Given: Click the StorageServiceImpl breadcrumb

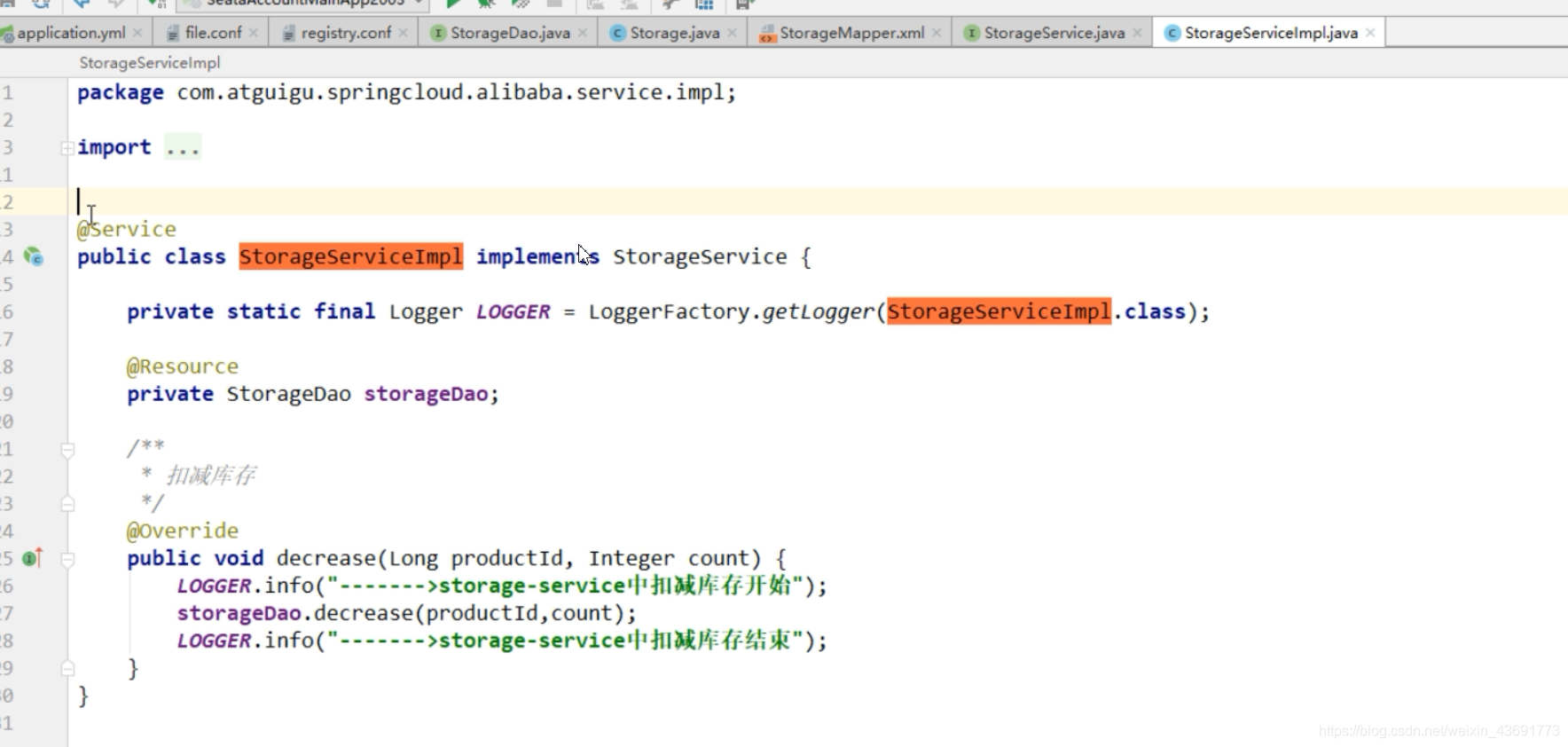Looking at the screenshot, I should (150, 63).
